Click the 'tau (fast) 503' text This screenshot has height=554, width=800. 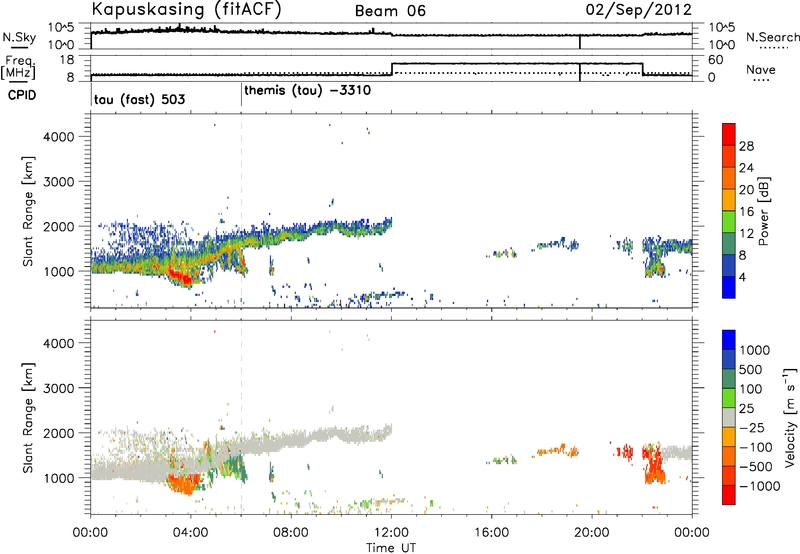click(x=139, y=99)
